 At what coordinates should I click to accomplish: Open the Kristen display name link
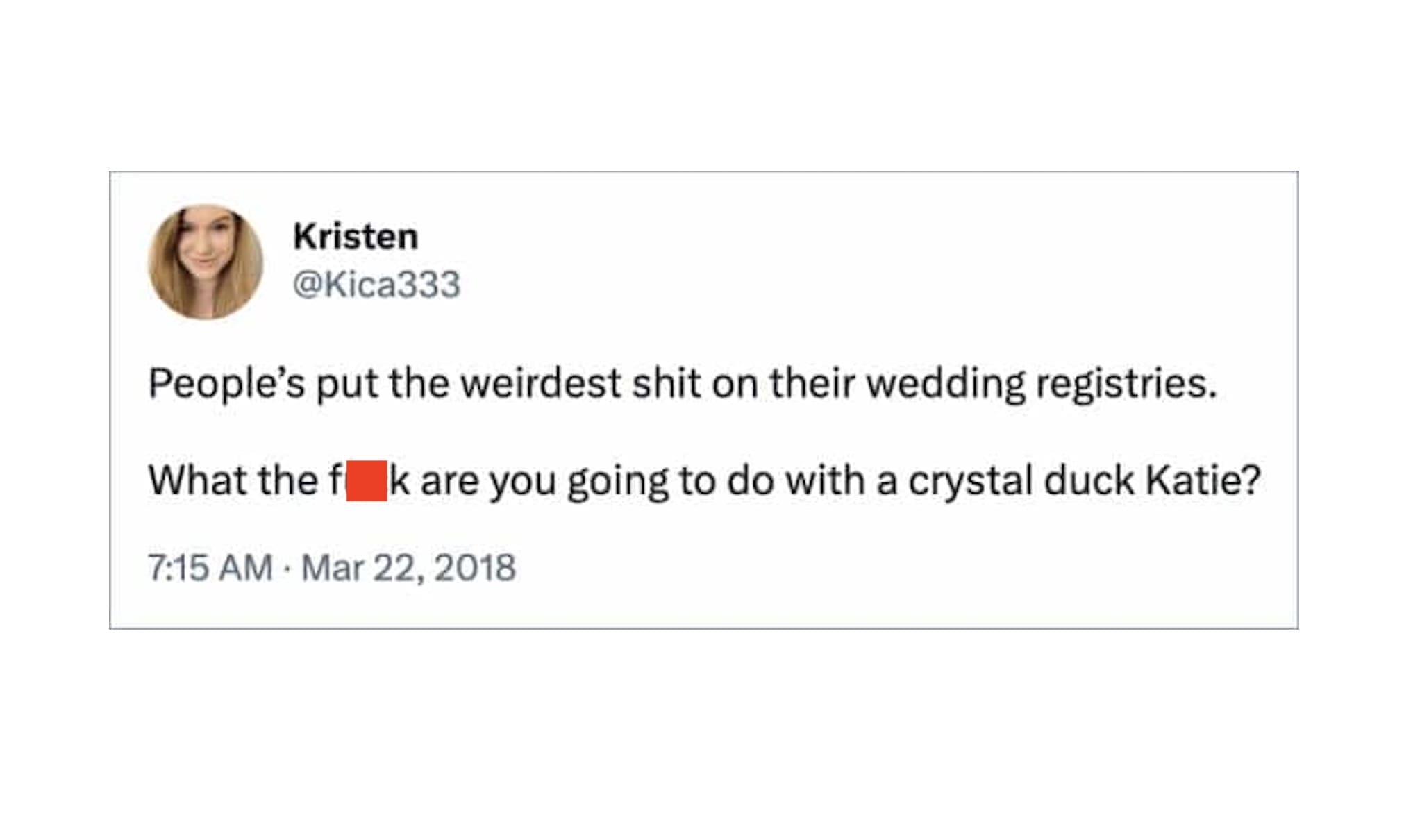356,236
